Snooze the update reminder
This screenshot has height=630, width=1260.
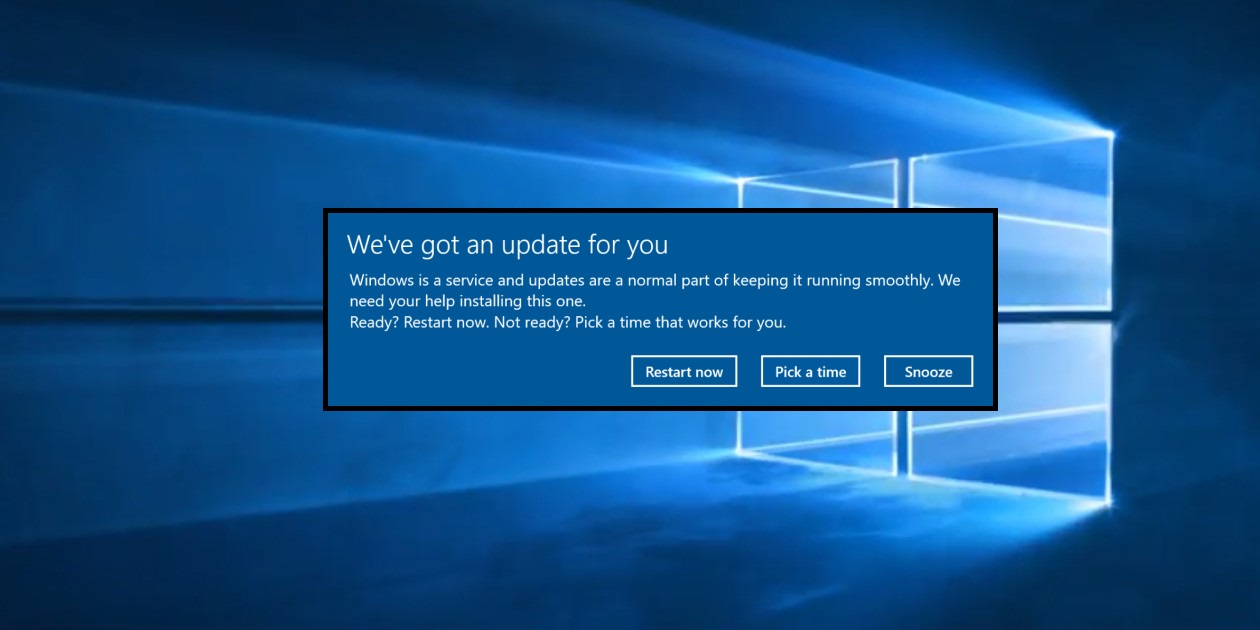(928, 371)
